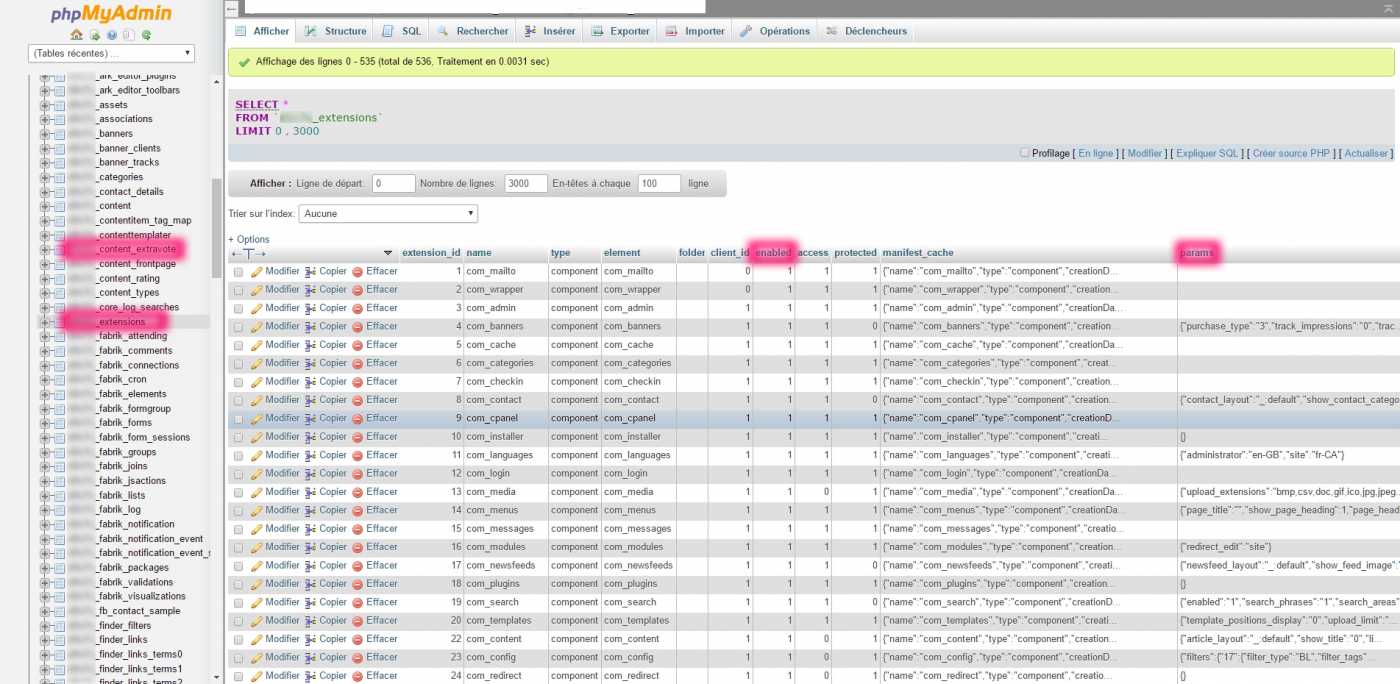Click the log out icon under the logo
1400x684 pixels.
(94, 35)
